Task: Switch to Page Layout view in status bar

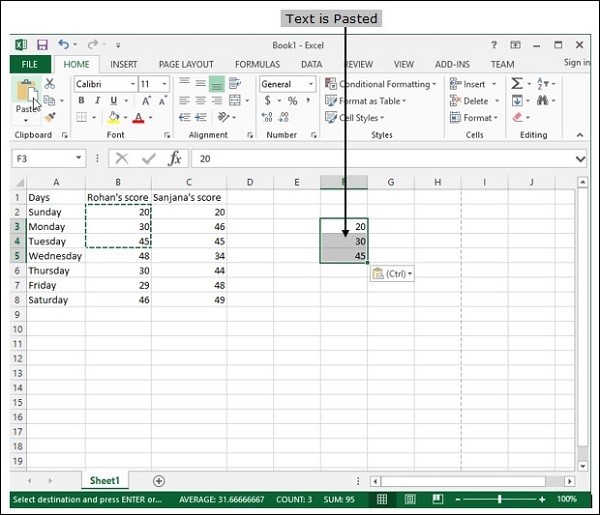Action: [x=408, y=499]
